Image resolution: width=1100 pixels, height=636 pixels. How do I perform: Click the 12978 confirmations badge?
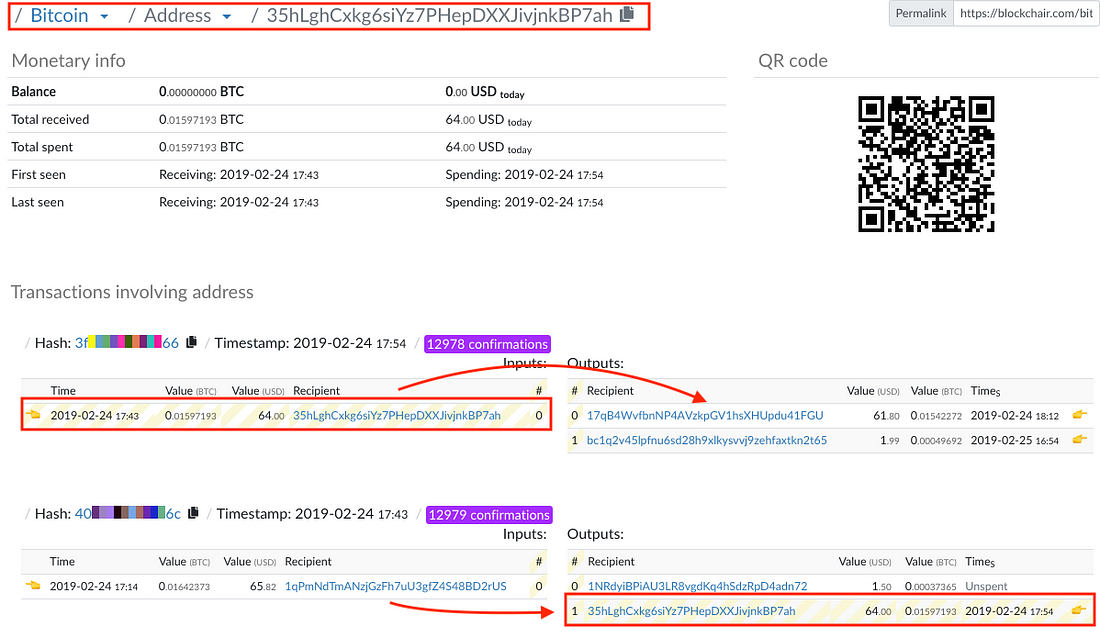488,344
